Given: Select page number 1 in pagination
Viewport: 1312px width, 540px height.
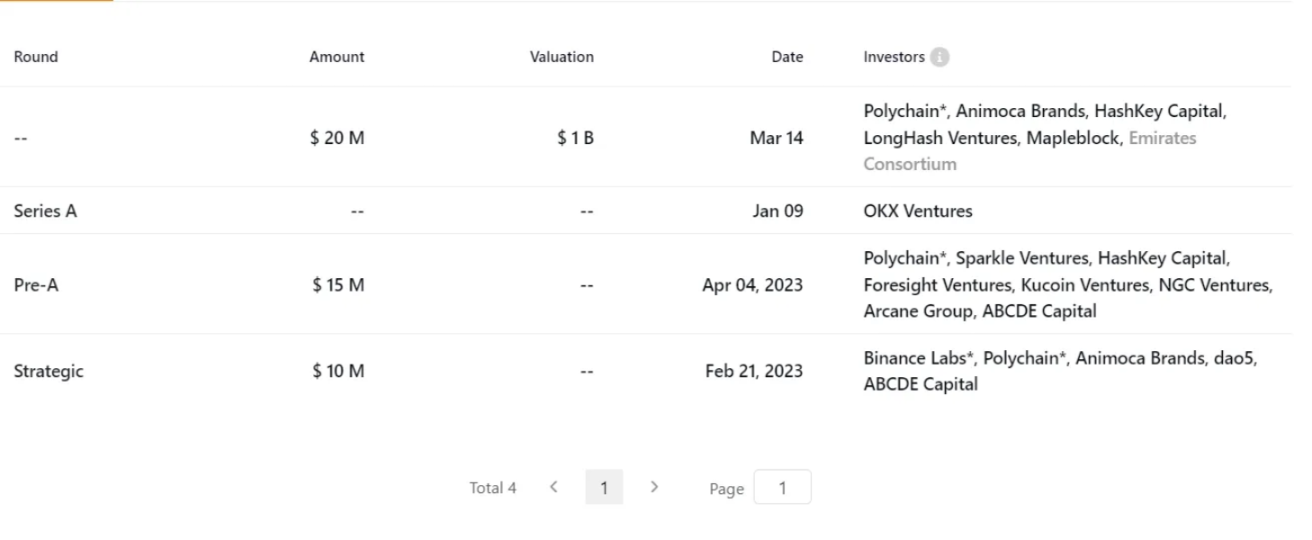Looking at the screenshot, I should (x=604, y=488).
